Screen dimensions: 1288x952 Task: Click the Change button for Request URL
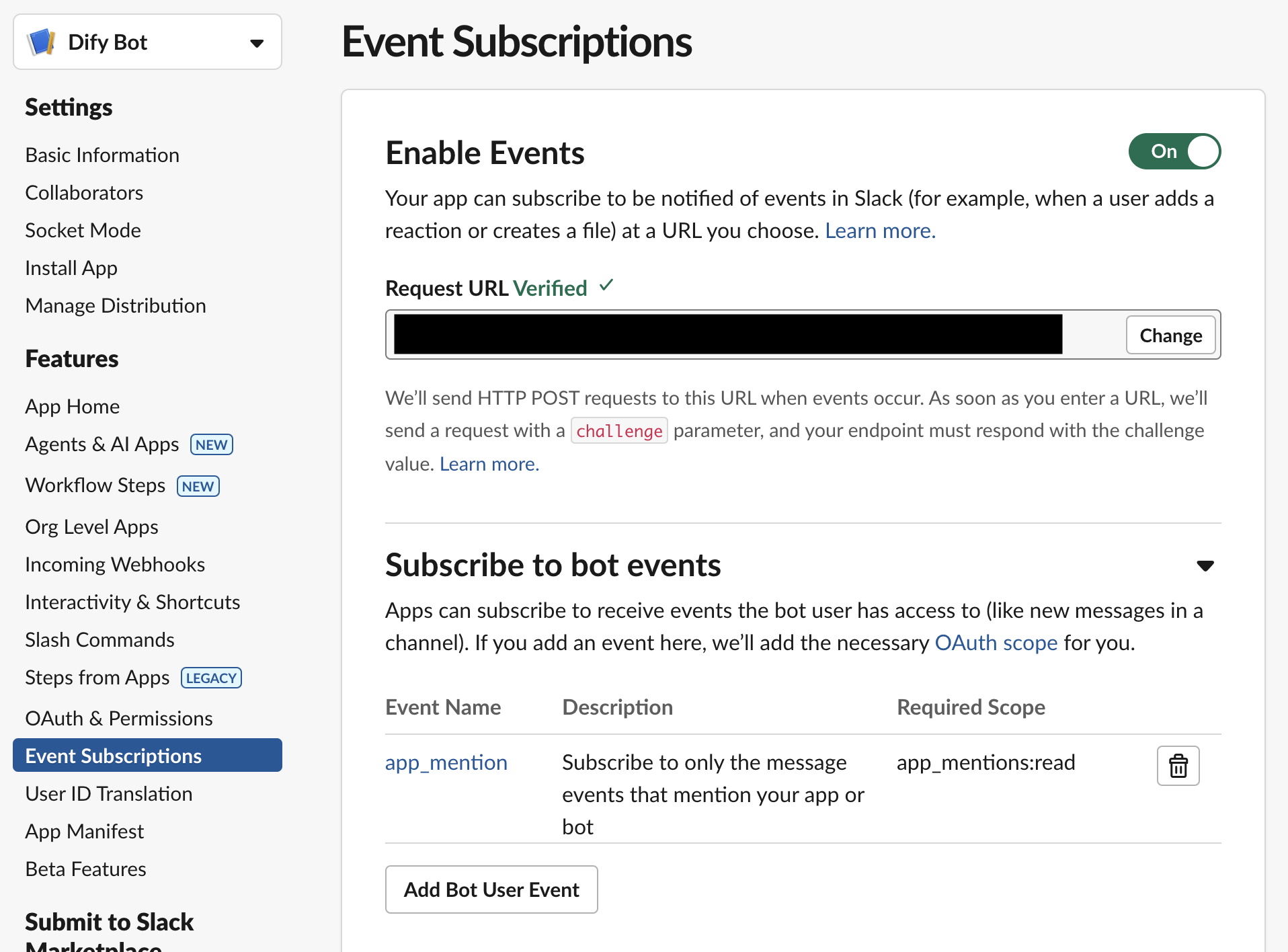(1170, 335)
